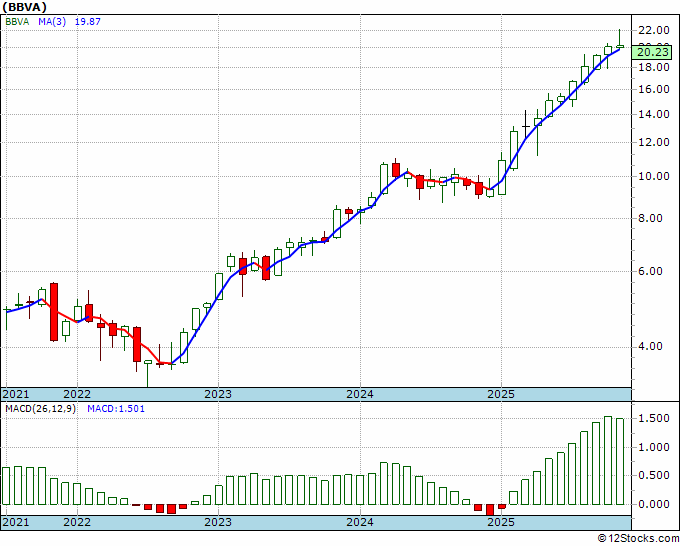Click the MACD:1.501 value label

(x=116, y=409)
